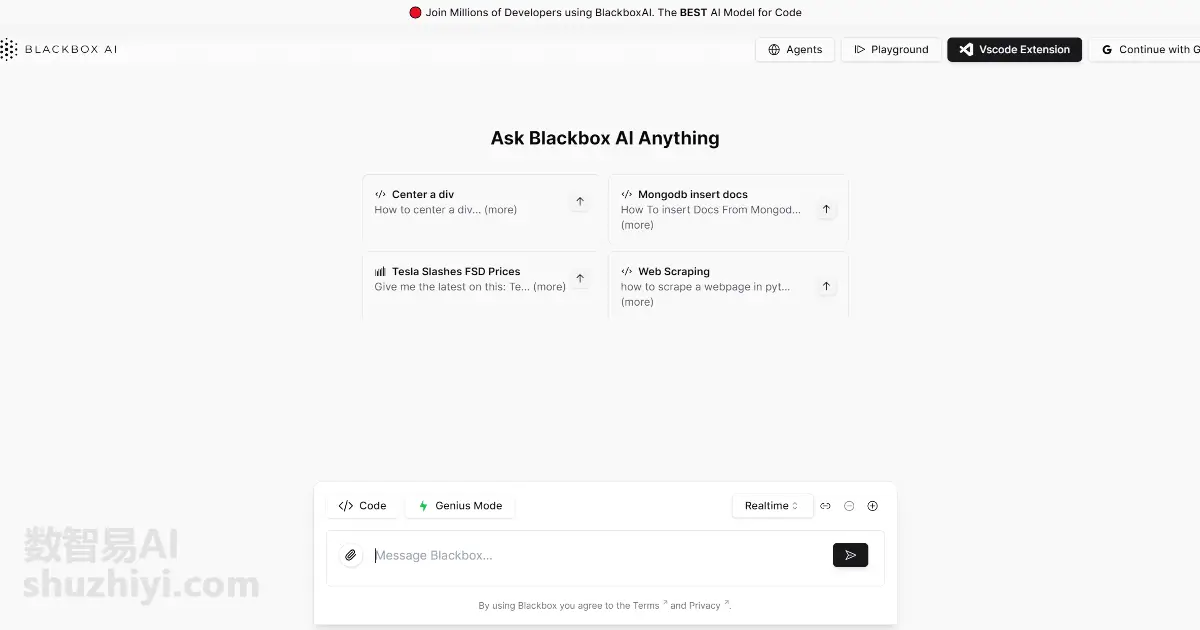Send the message with the arrow button
Screen dimensions: 1200x630
click(x=850, y=555)
